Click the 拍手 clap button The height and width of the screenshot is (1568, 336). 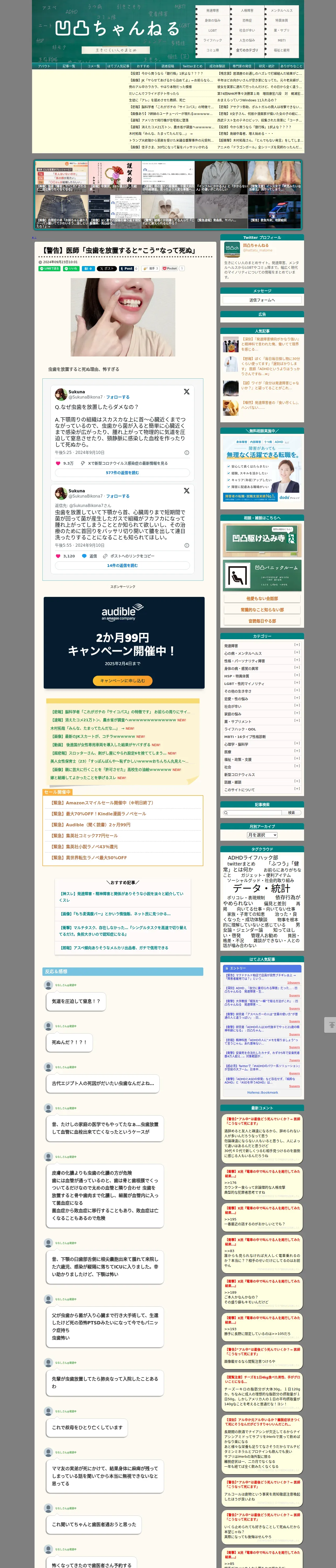click(151, 268)
